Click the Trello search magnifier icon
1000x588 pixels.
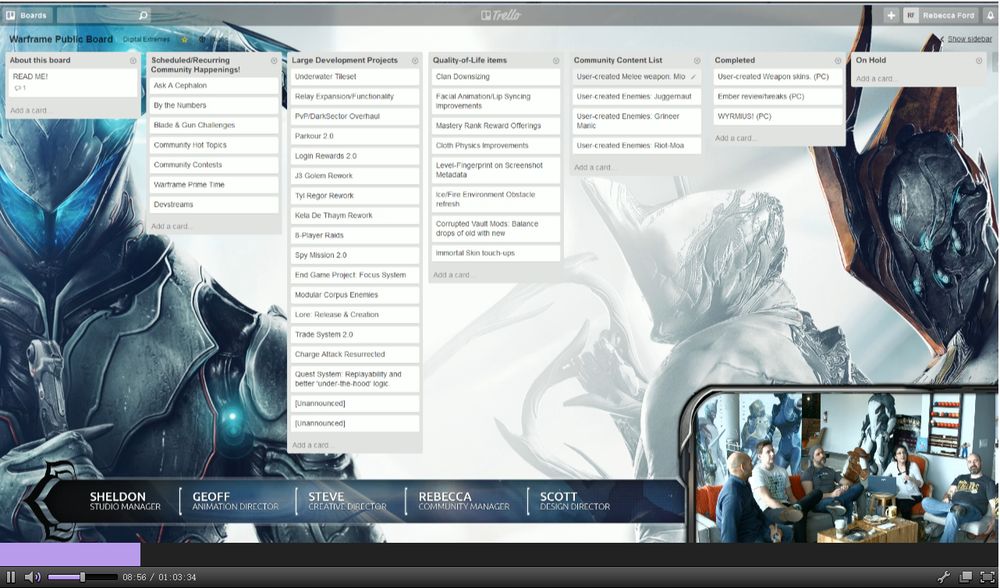(x=143, y=15)
